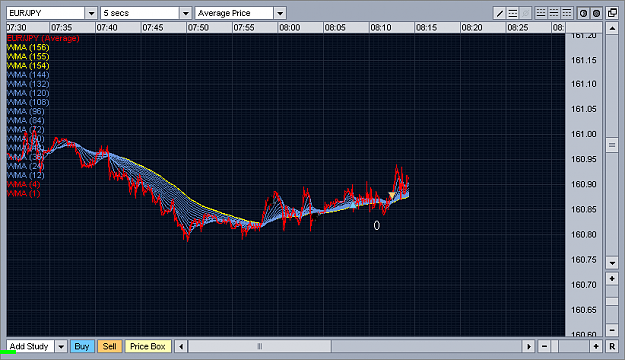Click the blue buy triangle marker on chart

coord(352,205)
